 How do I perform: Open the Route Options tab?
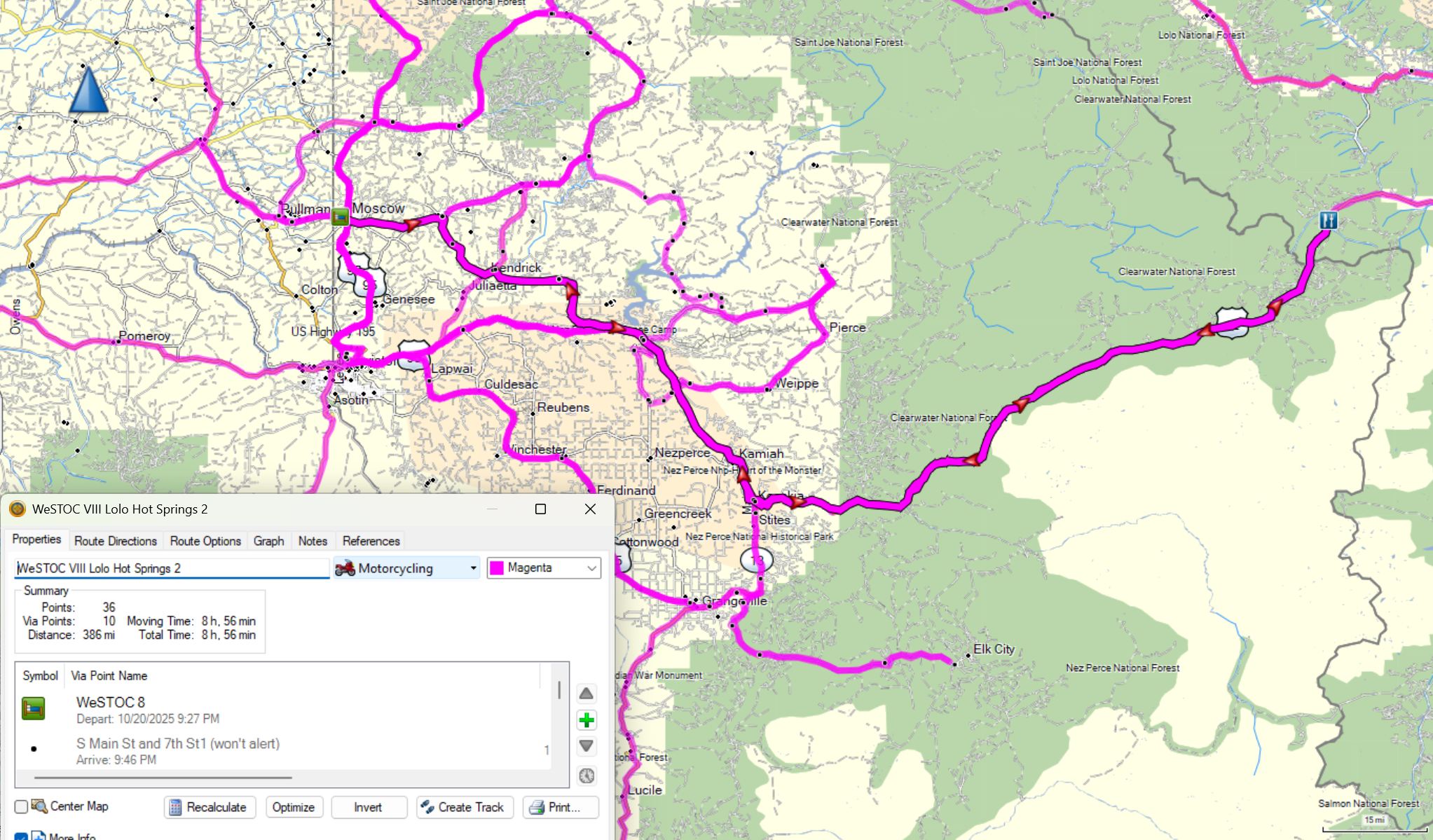pyautogui.click(x=205, y=541)
